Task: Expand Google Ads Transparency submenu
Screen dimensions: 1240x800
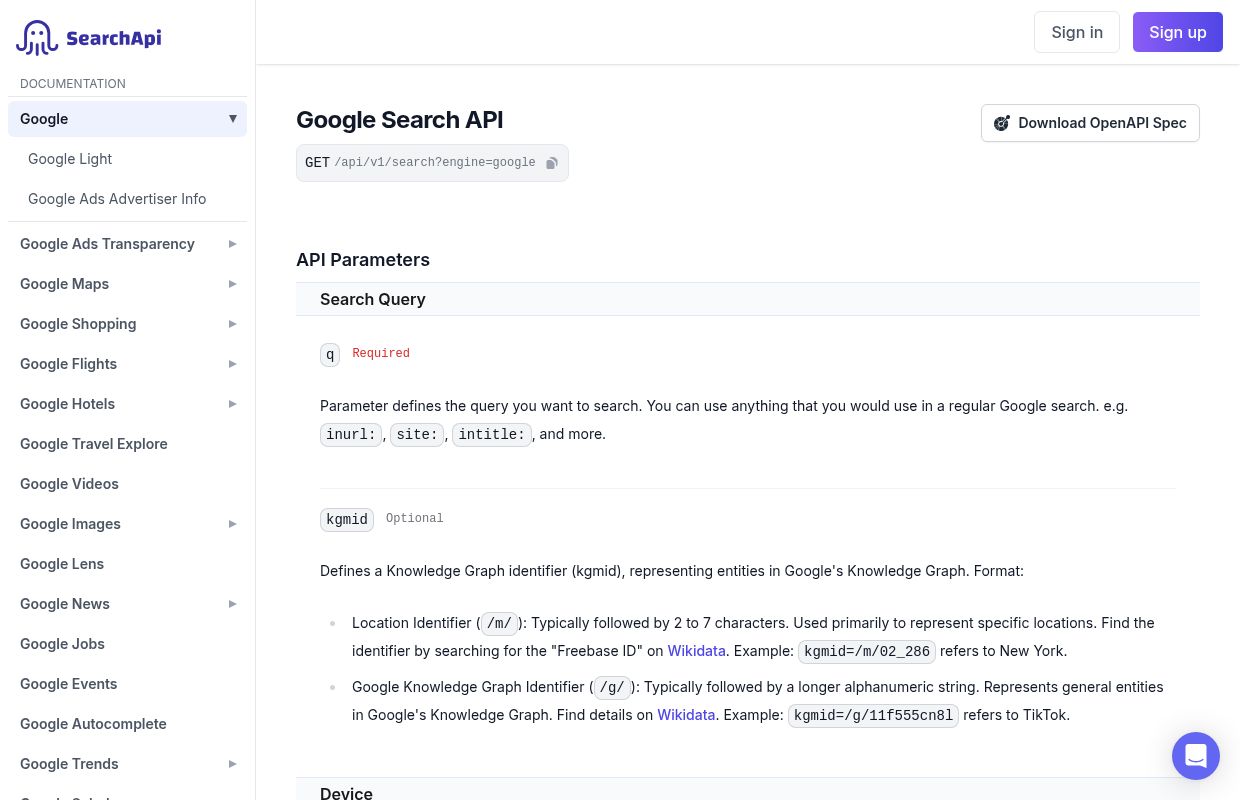Action: (x=233, y=244)
